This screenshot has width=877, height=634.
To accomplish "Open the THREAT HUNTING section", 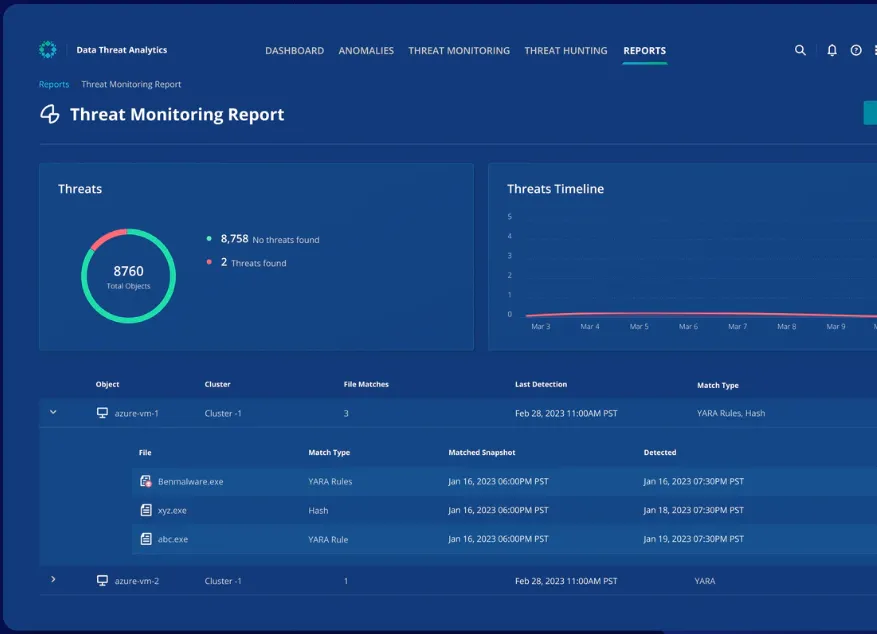I will [x=565, y=50].
